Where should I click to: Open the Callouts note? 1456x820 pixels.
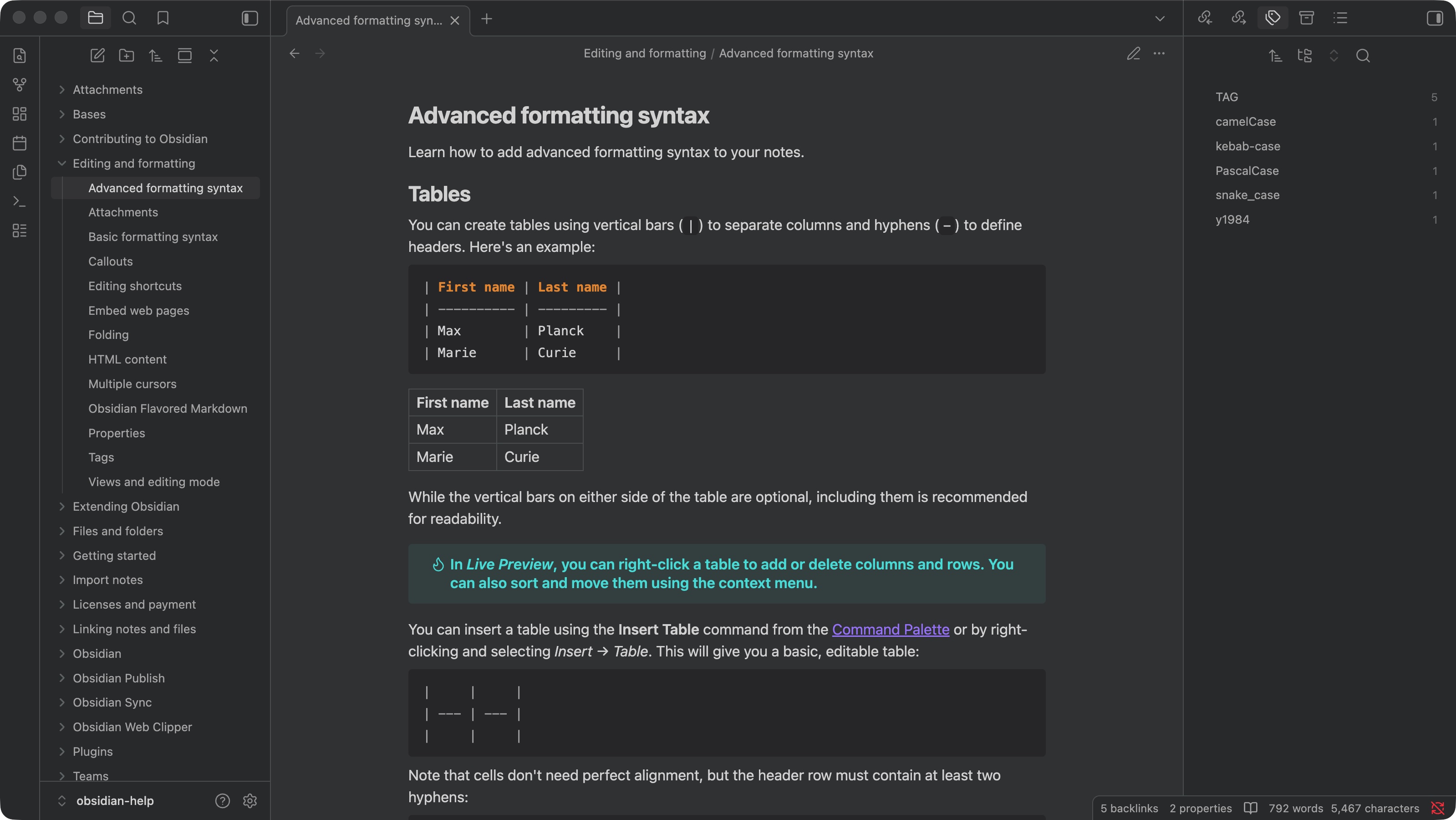coord(110,261)
